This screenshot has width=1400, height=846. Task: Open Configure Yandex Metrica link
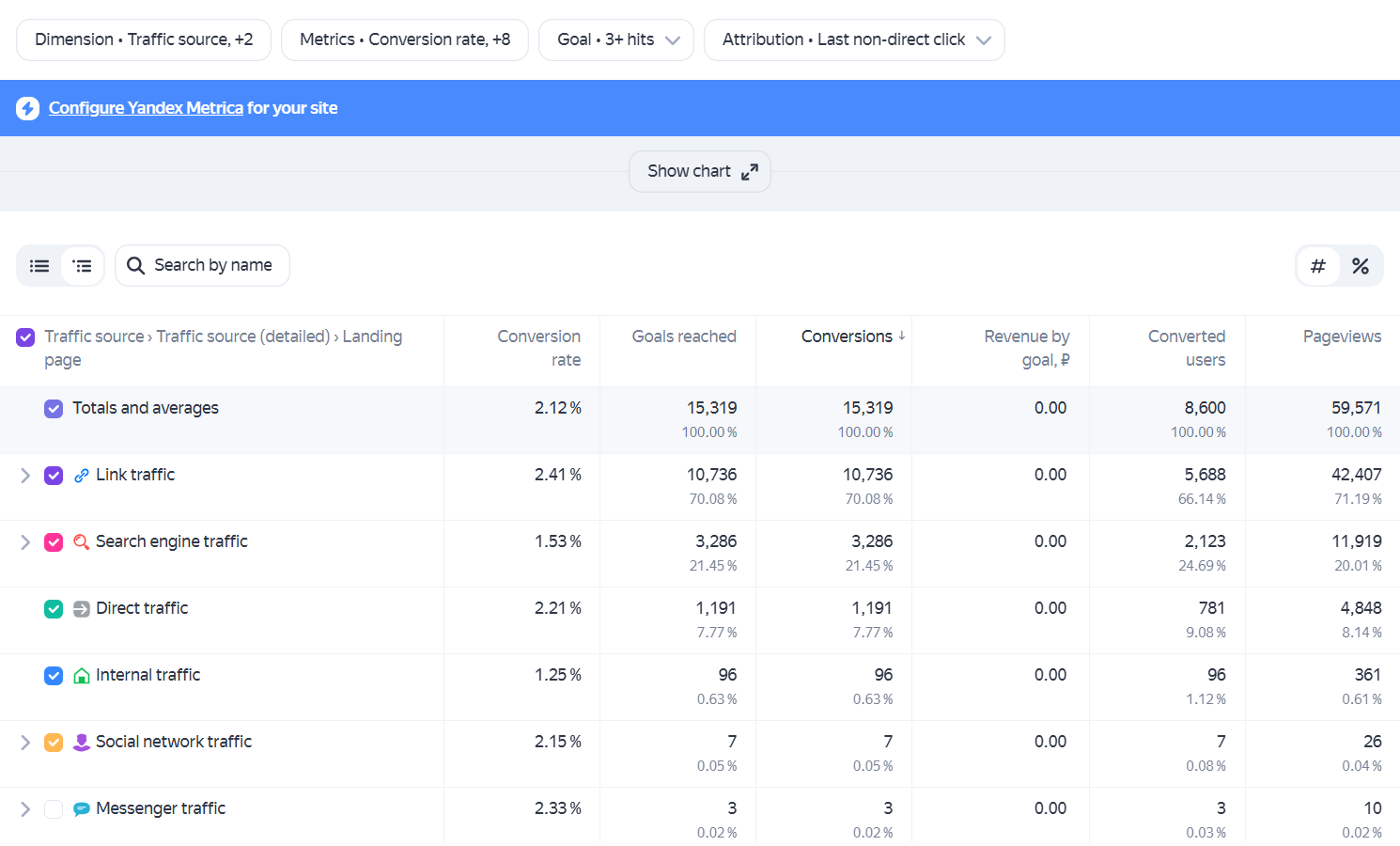pos(146,108)
